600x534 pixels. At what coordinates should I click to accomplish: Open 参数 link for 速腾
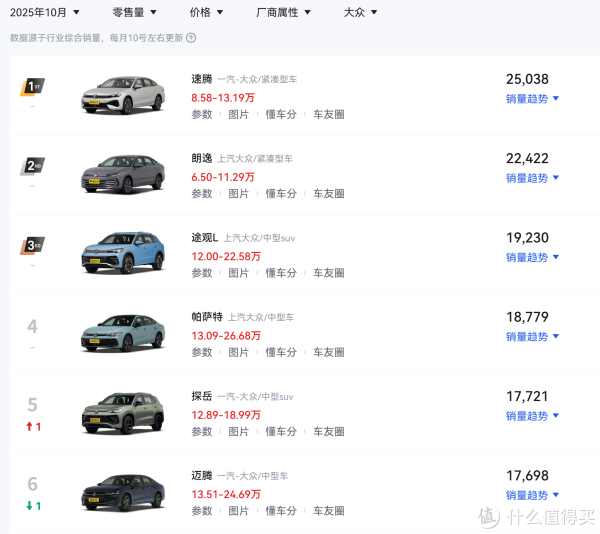tap(202, 114)
